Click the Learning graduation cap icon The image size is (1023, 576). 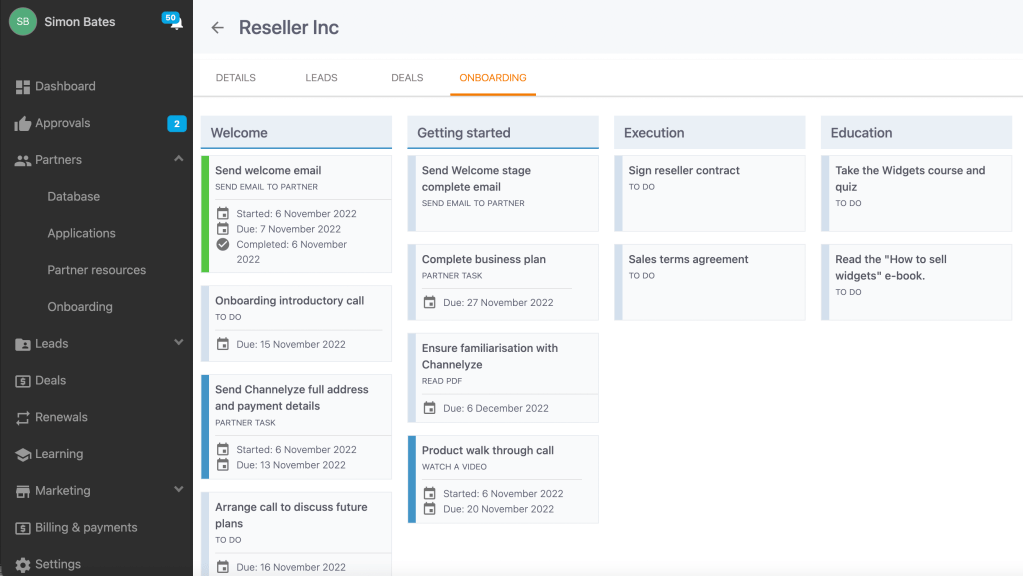pos(23,455)
